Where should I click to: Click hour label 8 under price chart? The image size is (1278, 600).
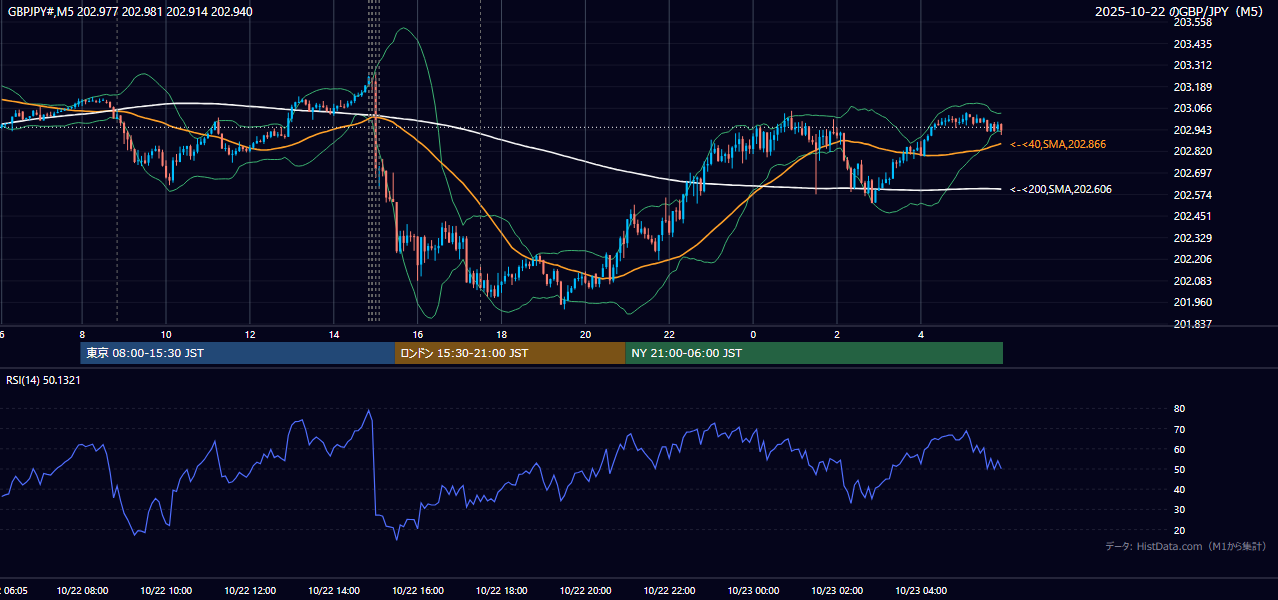point(82,334)
